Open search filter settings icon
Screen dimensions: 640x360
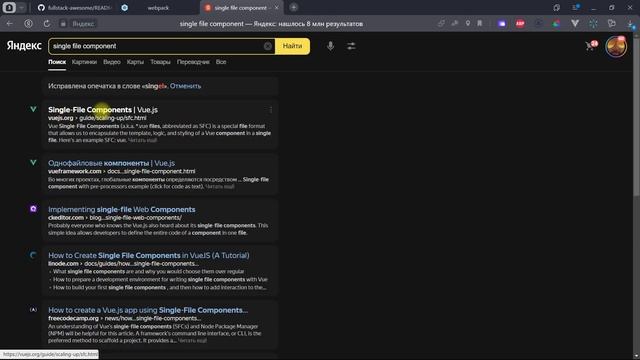[x=351, y=46]
